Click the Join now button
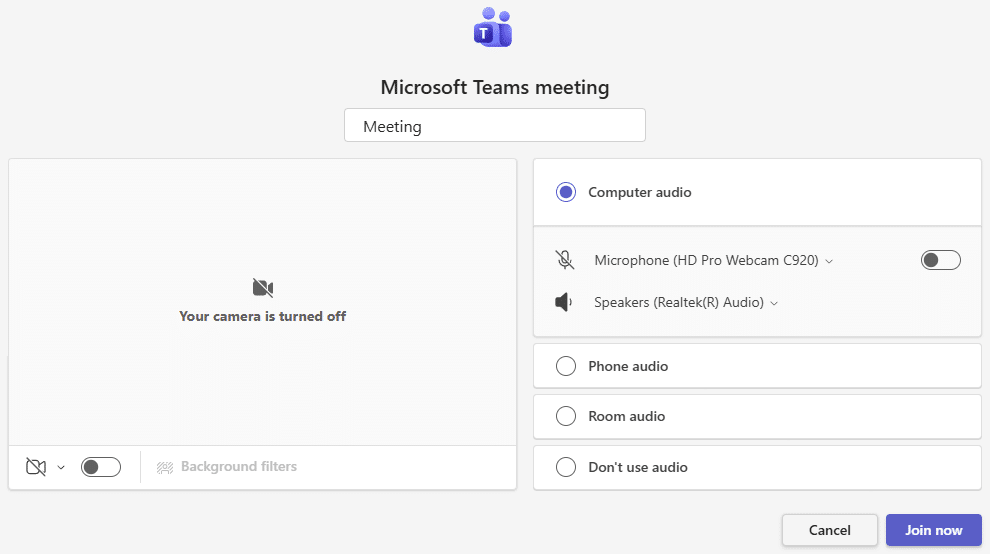This screenshot has height=554, width=990. coord(934,530)
